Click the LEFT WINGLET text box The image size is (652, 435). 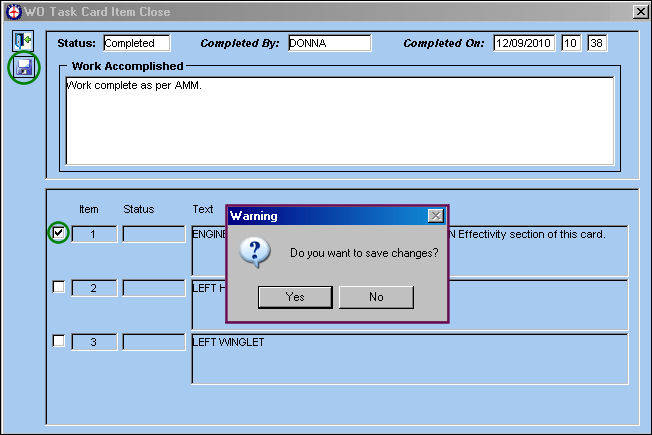pos(410,359)
